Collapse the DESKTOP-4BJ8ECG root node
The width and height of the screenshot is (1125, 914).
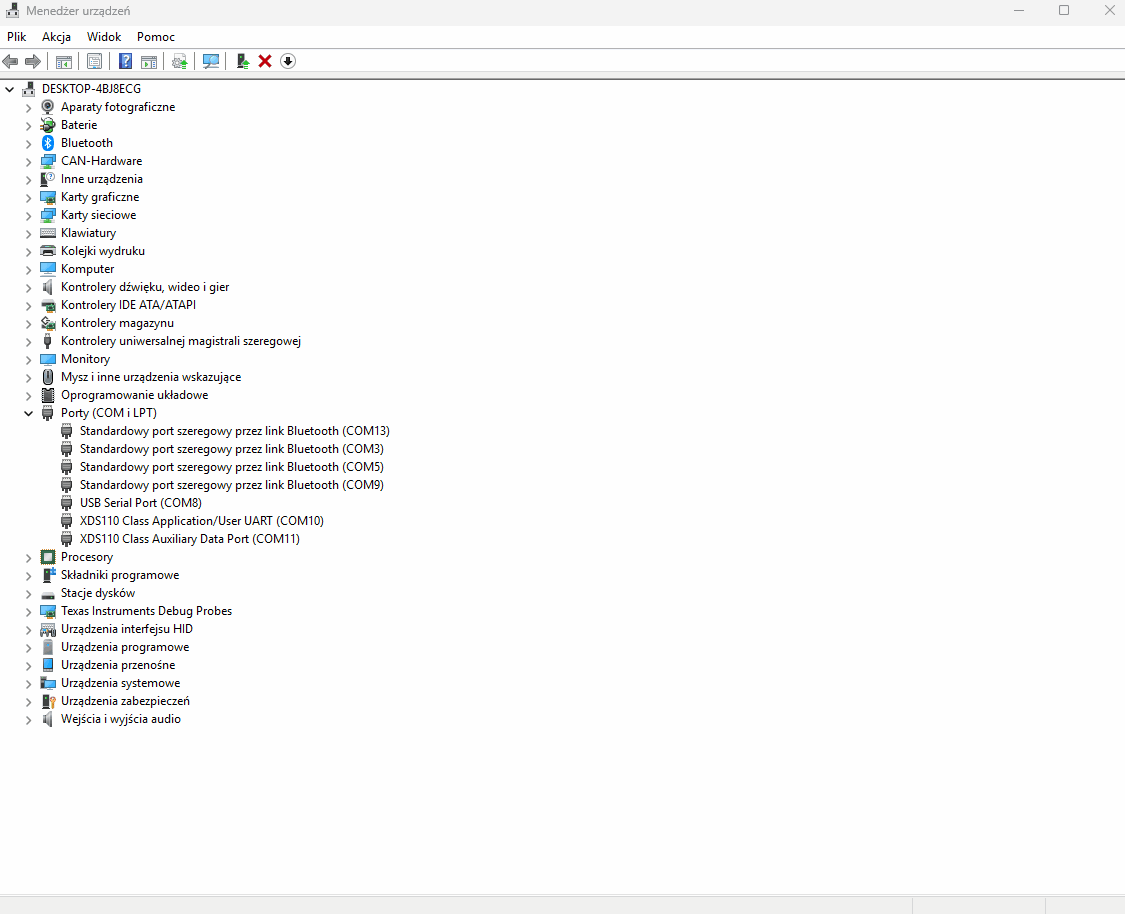click(9, 90)
